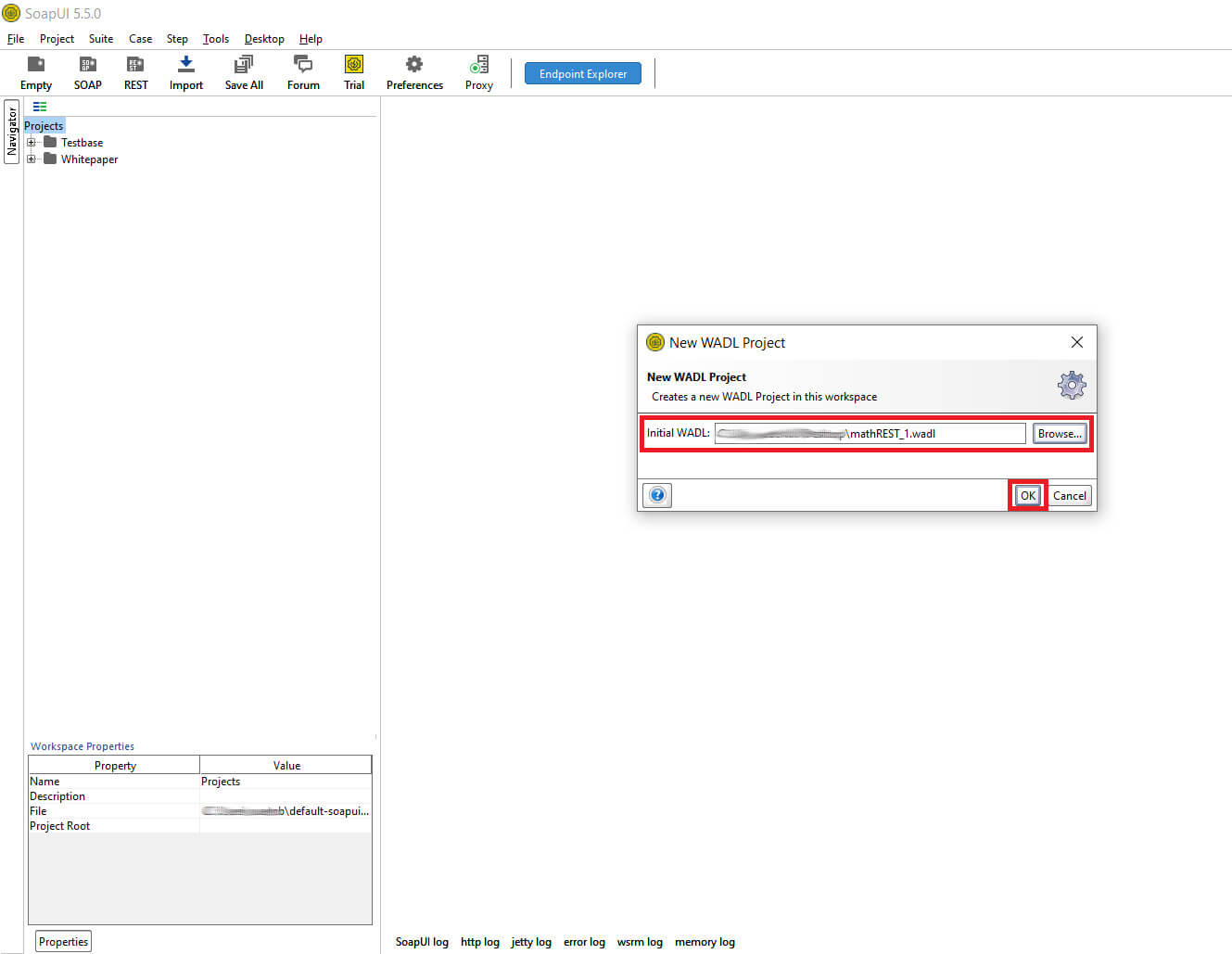Image resolution: width=1232 pixels, height=954 pixels.
Task: Open the Tools menu
Action: point(216,39)
